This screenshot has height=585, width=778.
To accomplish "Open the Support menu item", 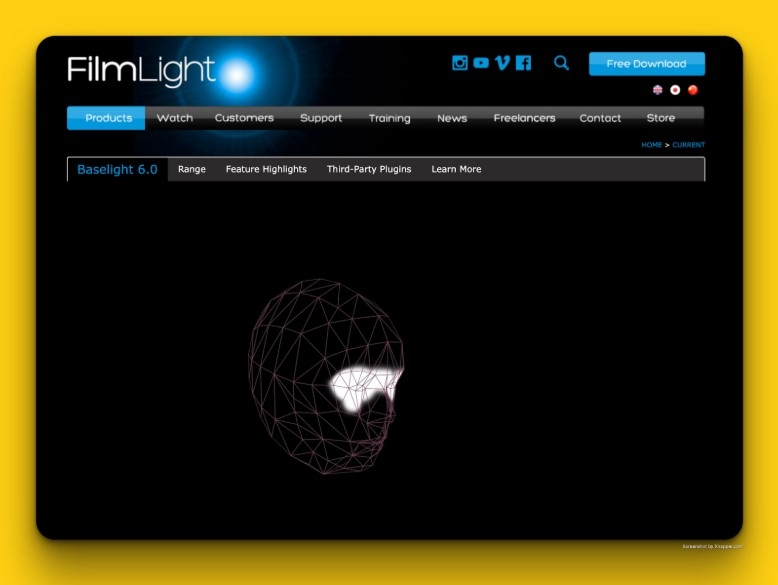I will point(321,118).
